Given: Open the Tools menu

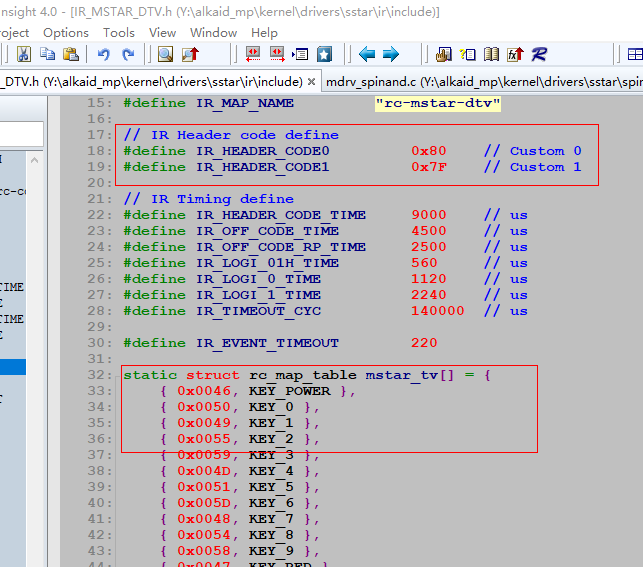Looking at the screenshot, I should 119,32.
